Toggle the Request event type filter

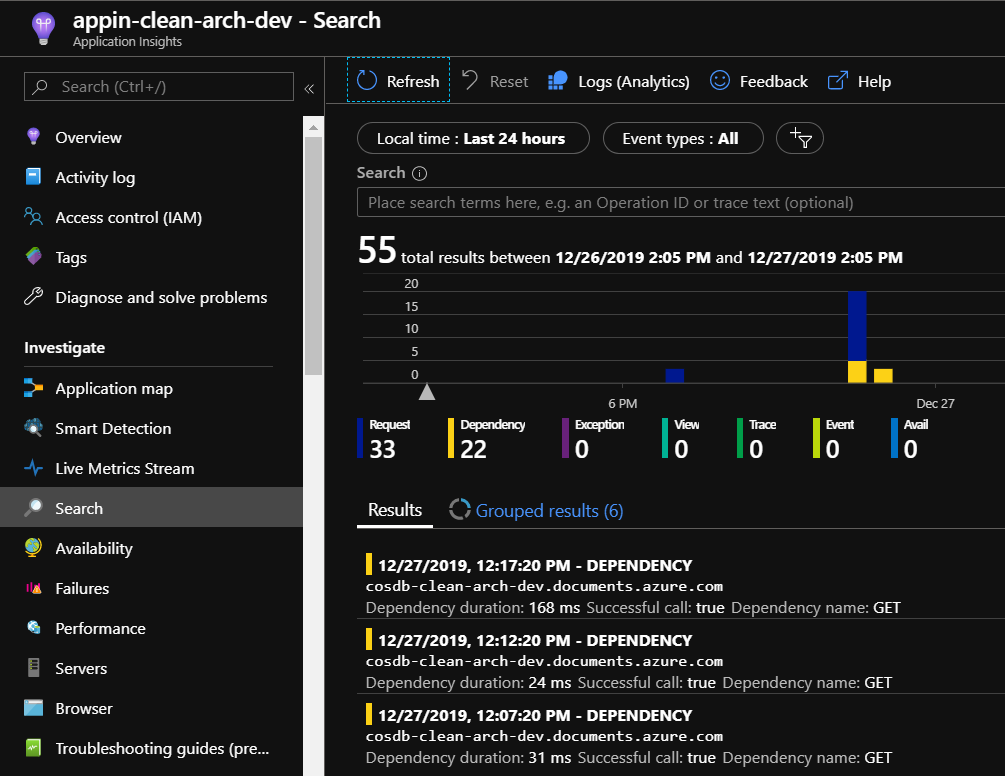click(x=383, y=439)
